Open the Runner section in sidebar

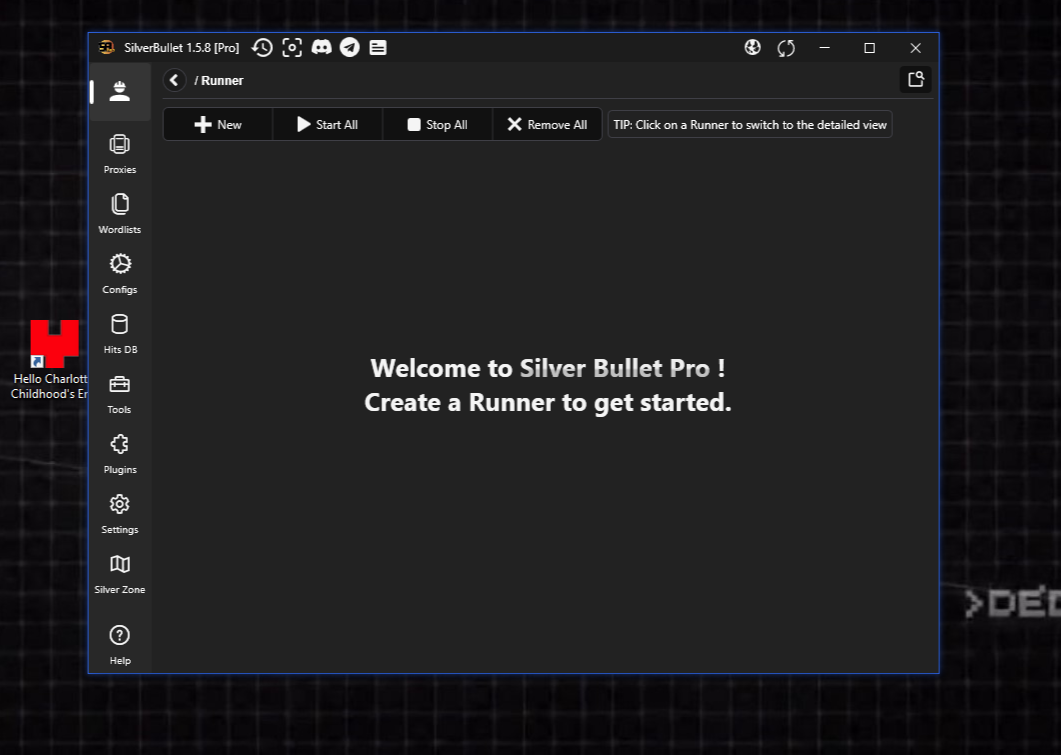(x=120, y=91)
